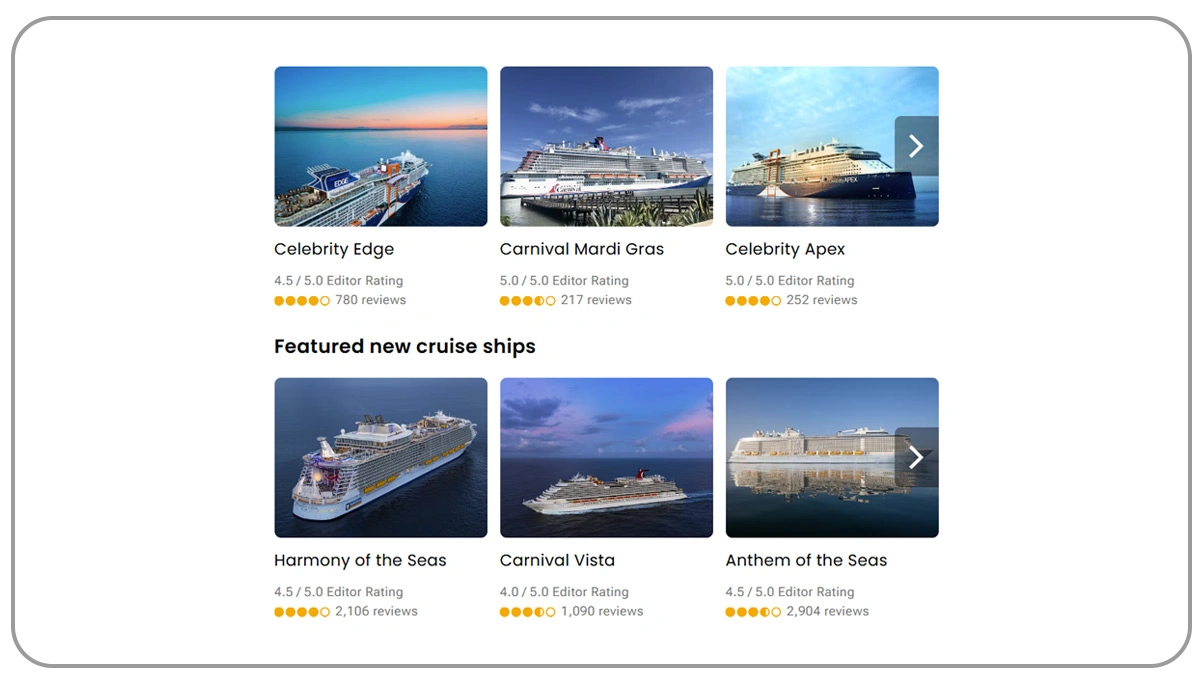Viewport: 1202px width, 684px height.
Task: View the 780 reviews for Celebrity Edge
Action: [x=372, y=300]
